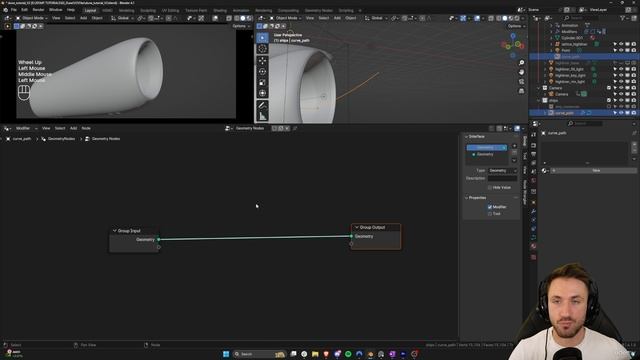Collapse the Group Output node

pos(357,227)
